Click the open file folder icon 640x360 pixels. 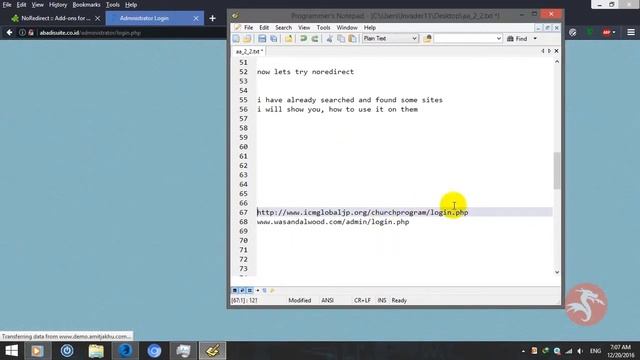click(247, 38)
